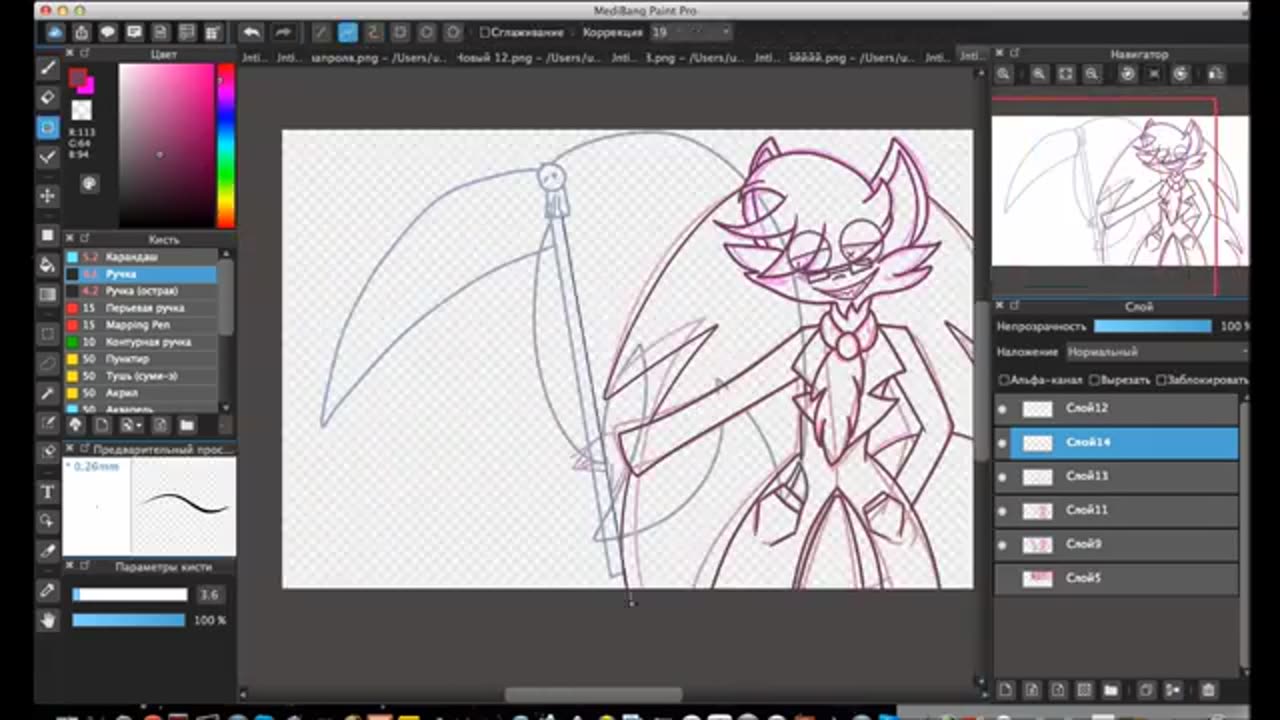Hide layer Слой12 visibility dot
1280x720 pixels.
tap(1003, 409)
